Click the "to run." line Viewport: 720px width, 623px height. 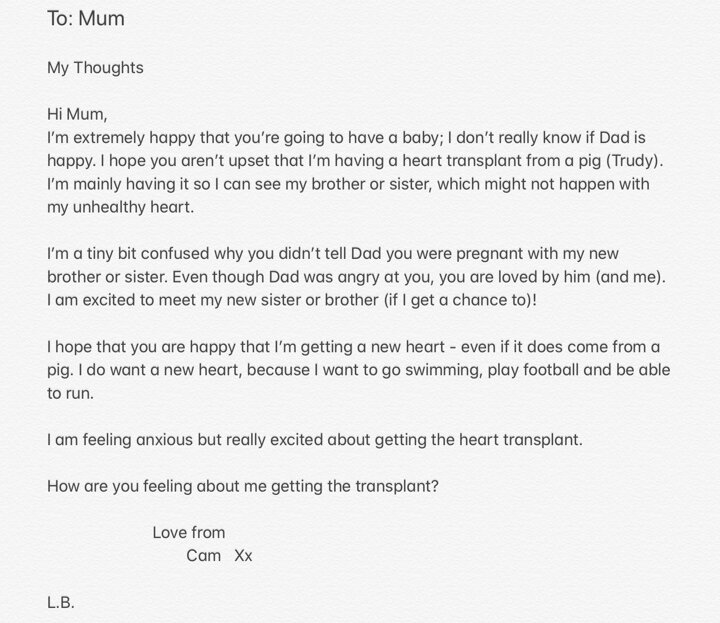[72, 394]
